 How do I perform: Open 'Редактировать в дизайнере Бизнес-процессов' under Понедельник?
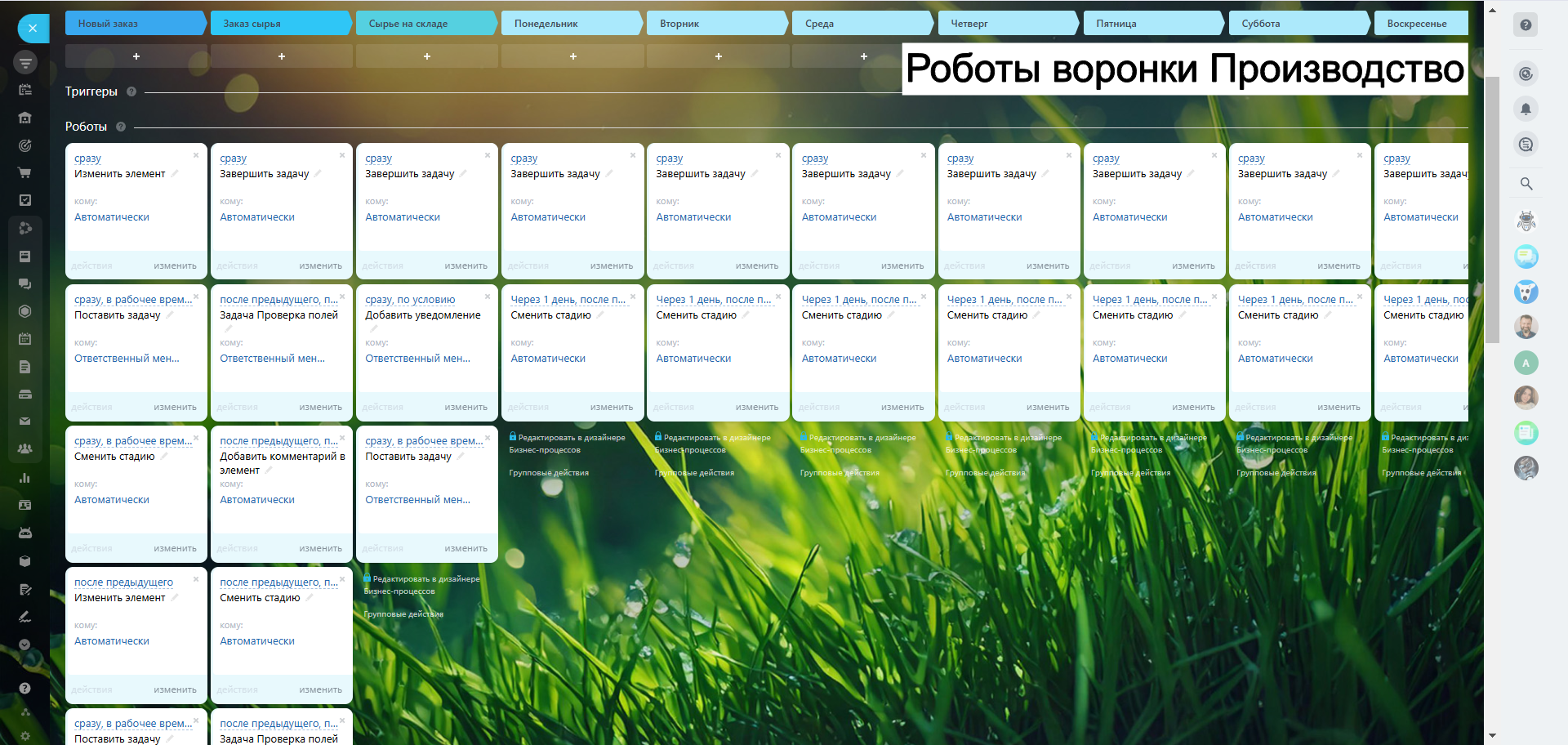point(567,444)
